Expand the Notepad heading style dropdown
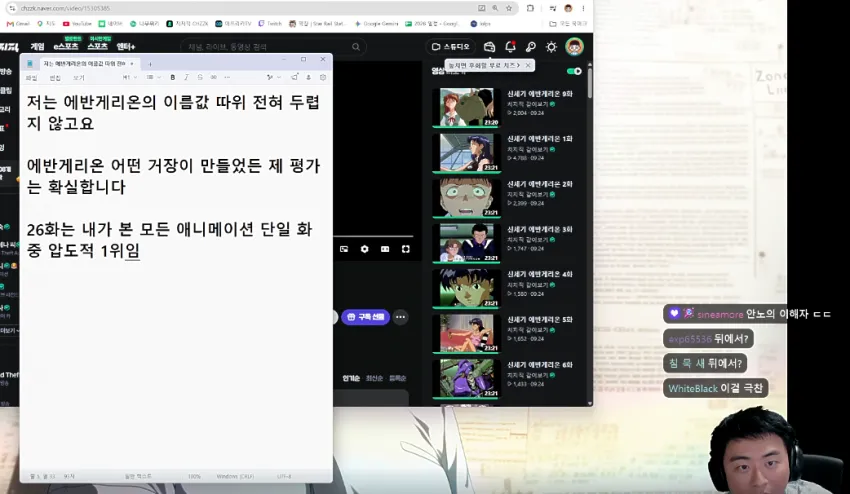 [x=129, y=78]
